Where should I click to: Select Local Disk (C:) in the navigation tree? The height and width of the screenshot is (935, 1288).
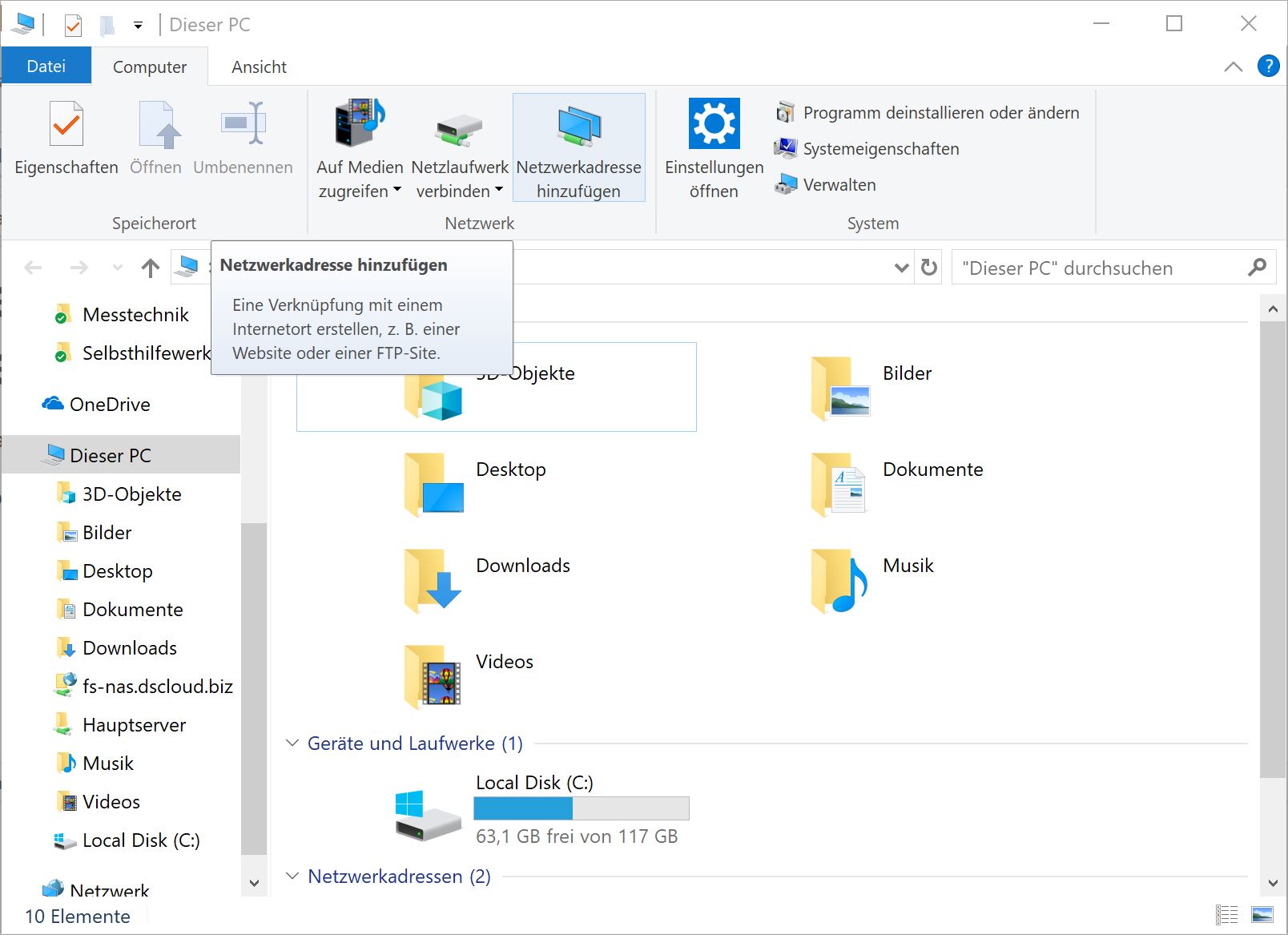(128, 840)
